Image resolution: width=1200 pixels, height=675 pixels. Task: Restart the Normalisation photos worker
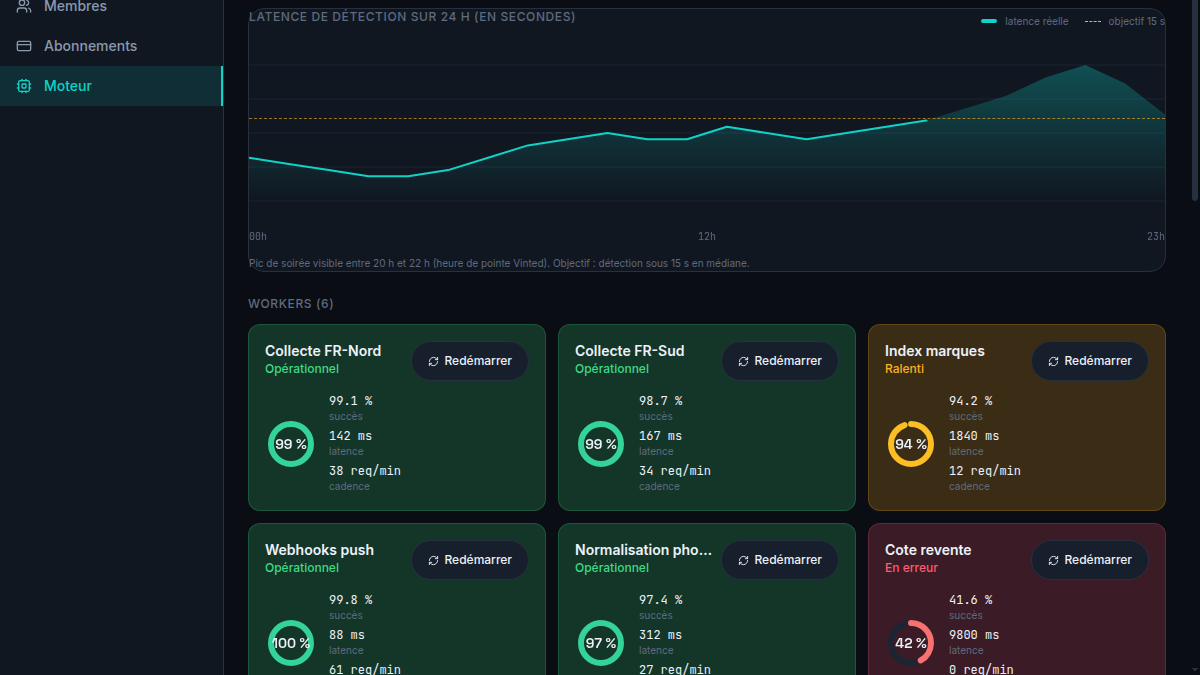(780, 560)
